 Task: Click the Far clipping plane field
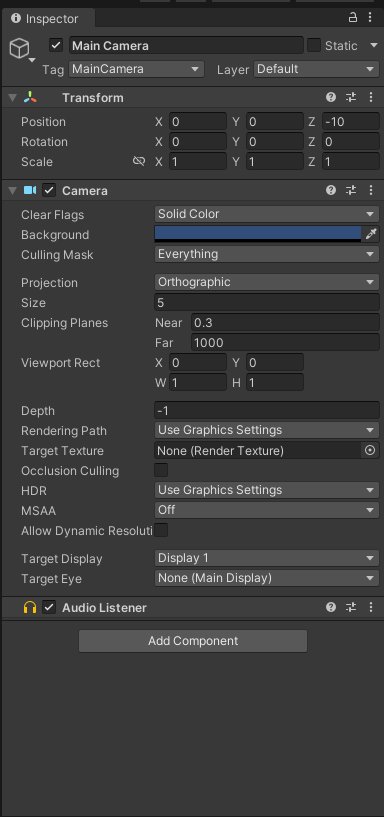coord(285,342)
